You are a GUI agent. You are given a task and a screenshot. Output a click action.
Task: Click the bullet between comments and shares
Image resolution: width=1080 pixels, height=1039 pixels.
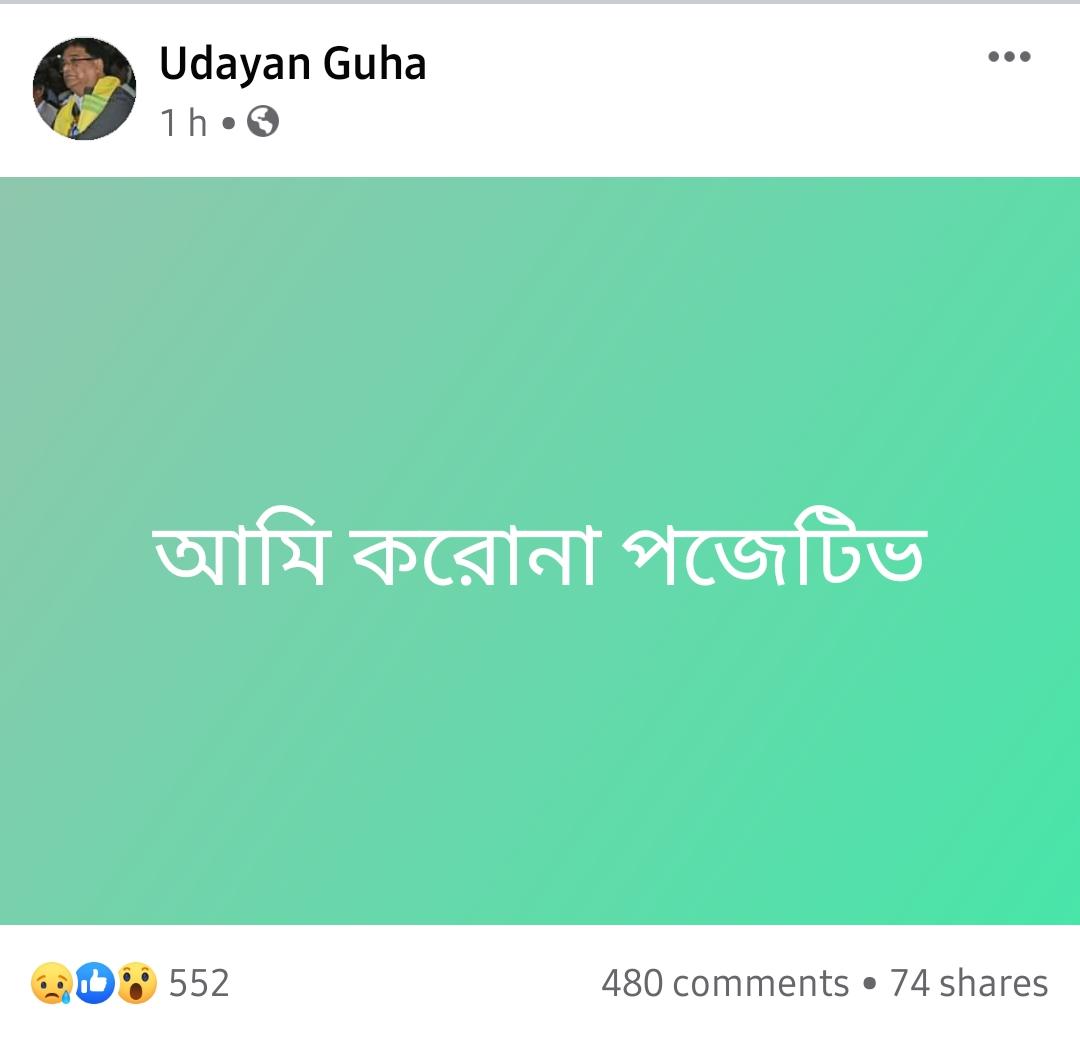[x=869, y=984]
